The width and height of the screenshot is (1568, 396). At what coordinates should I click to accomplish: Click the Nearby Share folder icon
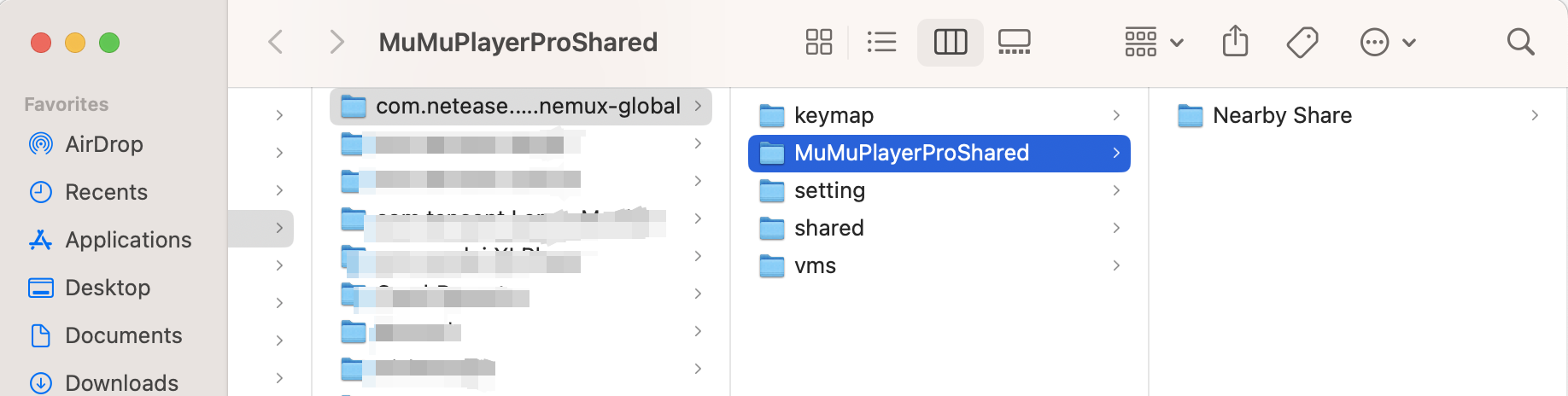coord(1191,115)
